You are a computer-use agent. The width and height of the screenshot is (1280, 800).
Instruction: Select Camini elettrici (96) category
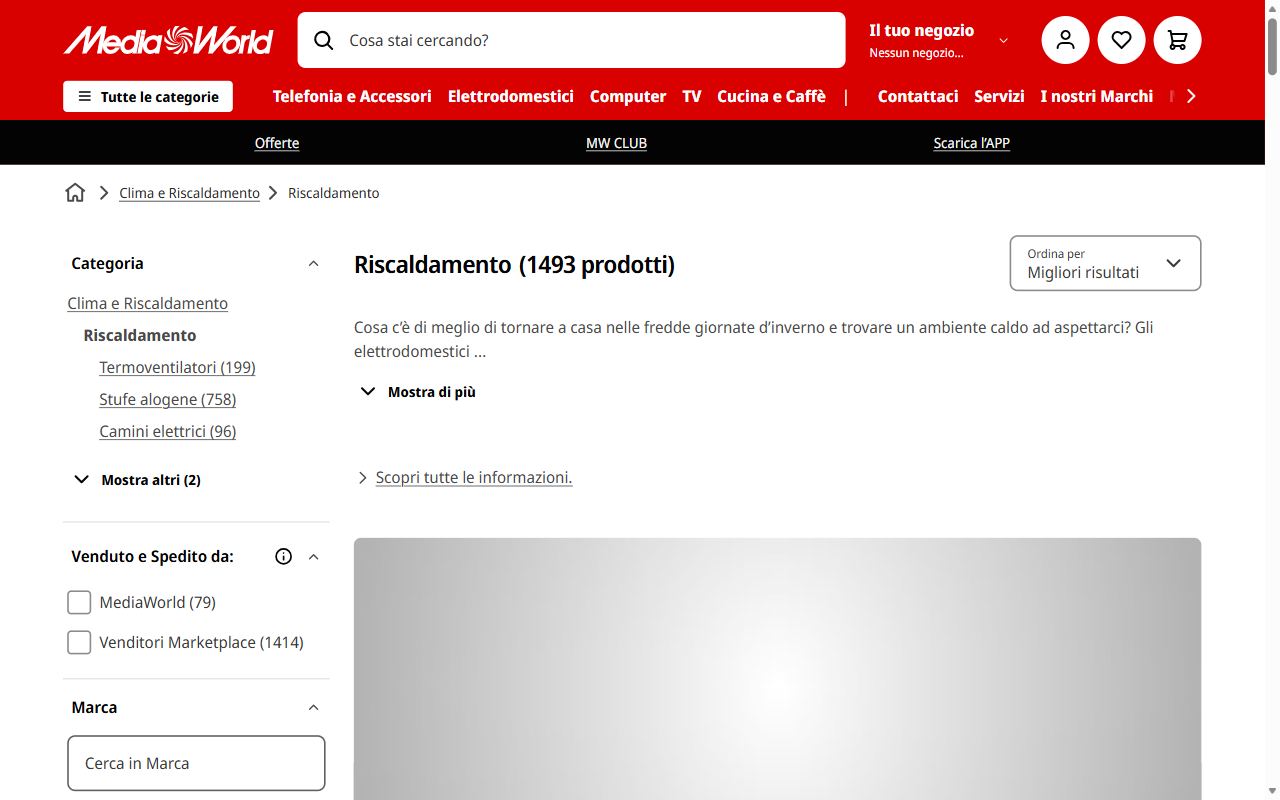point(167,431)
